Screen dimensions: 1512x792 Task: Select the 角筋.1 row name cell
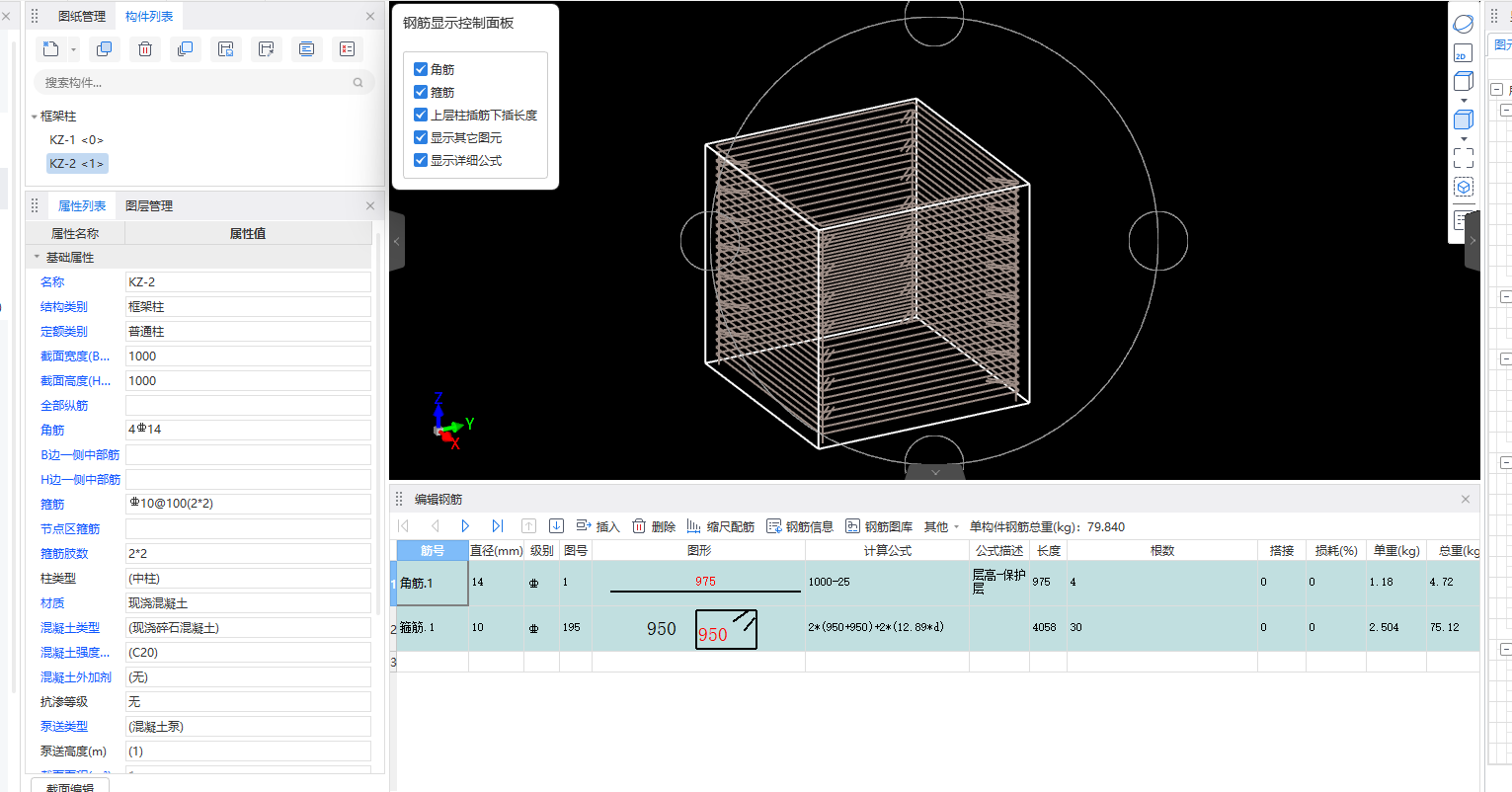click(432, 584)
